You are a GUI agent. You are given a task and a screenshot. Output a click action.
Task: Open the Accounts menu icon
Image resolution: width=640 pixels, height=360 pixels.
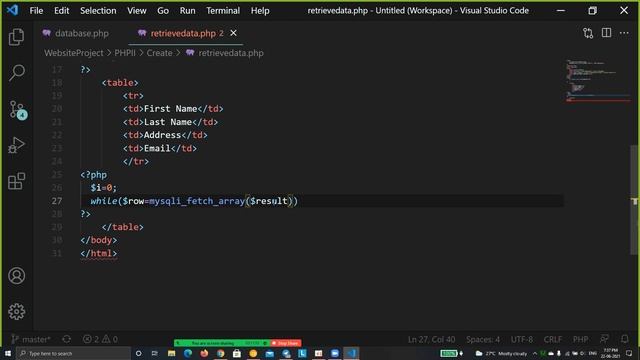(16, 276)
